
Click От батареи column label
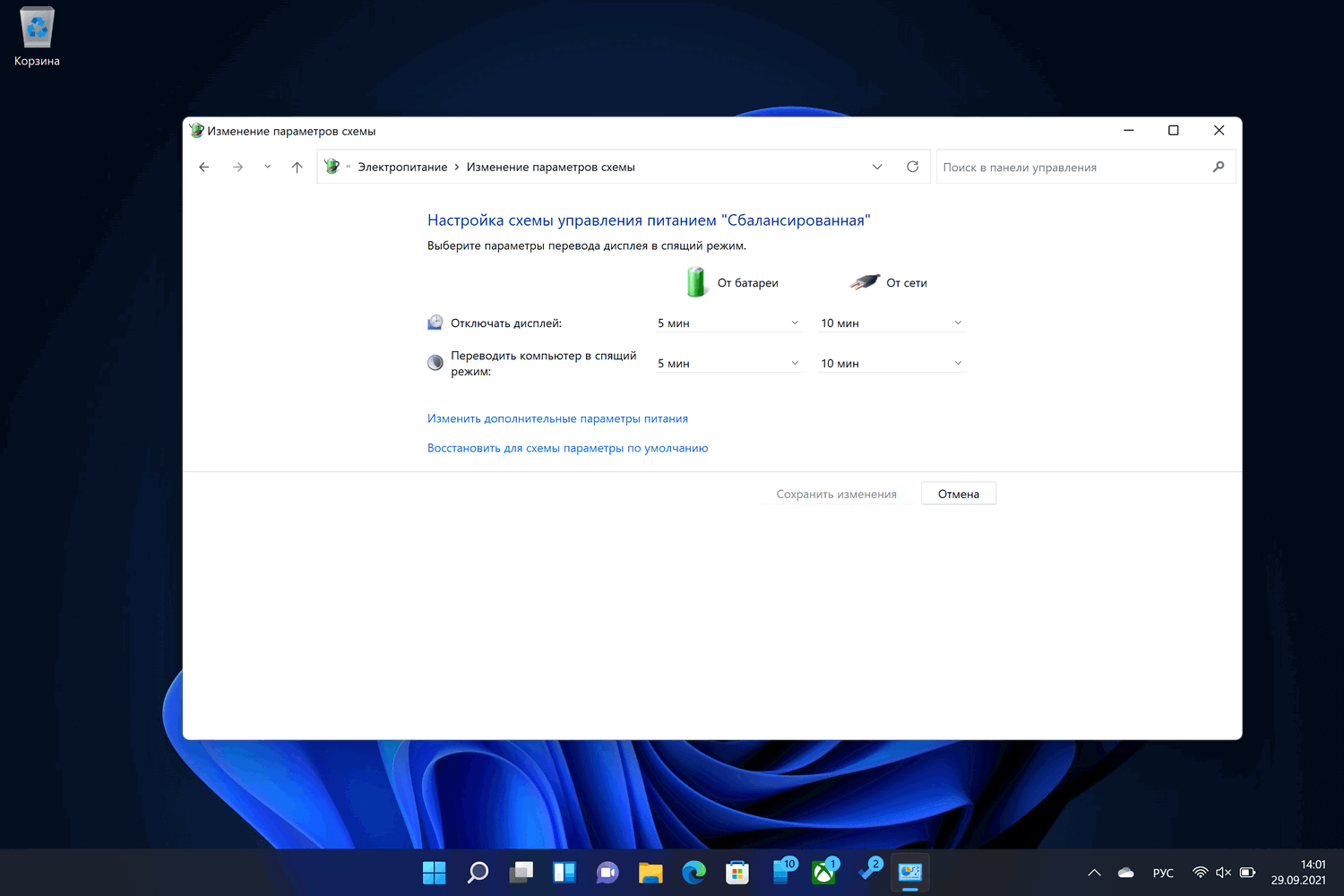[747, 283]
